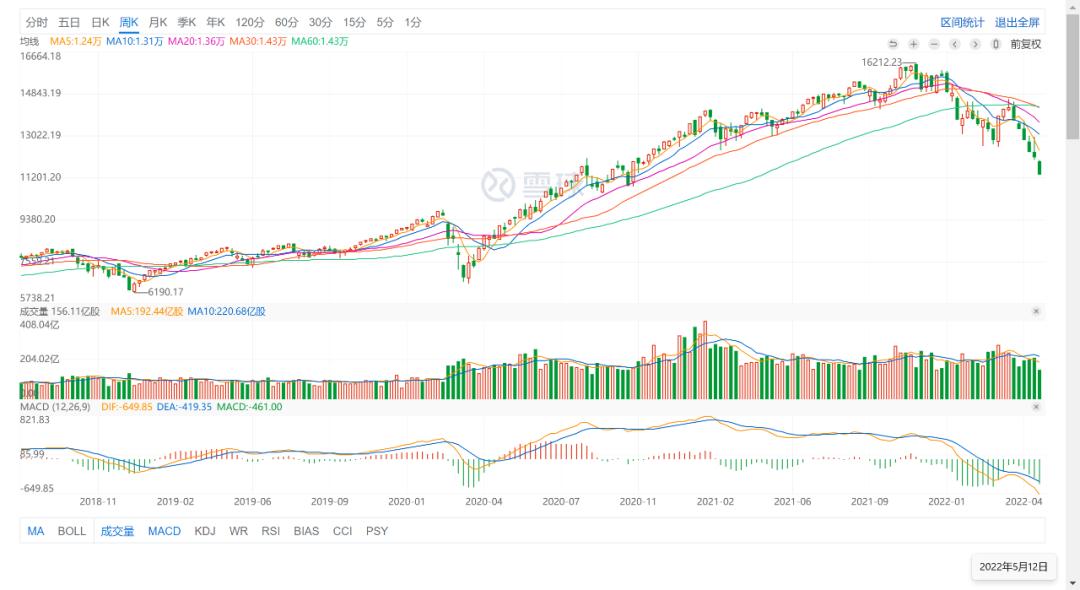Click the latest green candlestick on chart
Screen dimensions: 1080x590
1041,167
